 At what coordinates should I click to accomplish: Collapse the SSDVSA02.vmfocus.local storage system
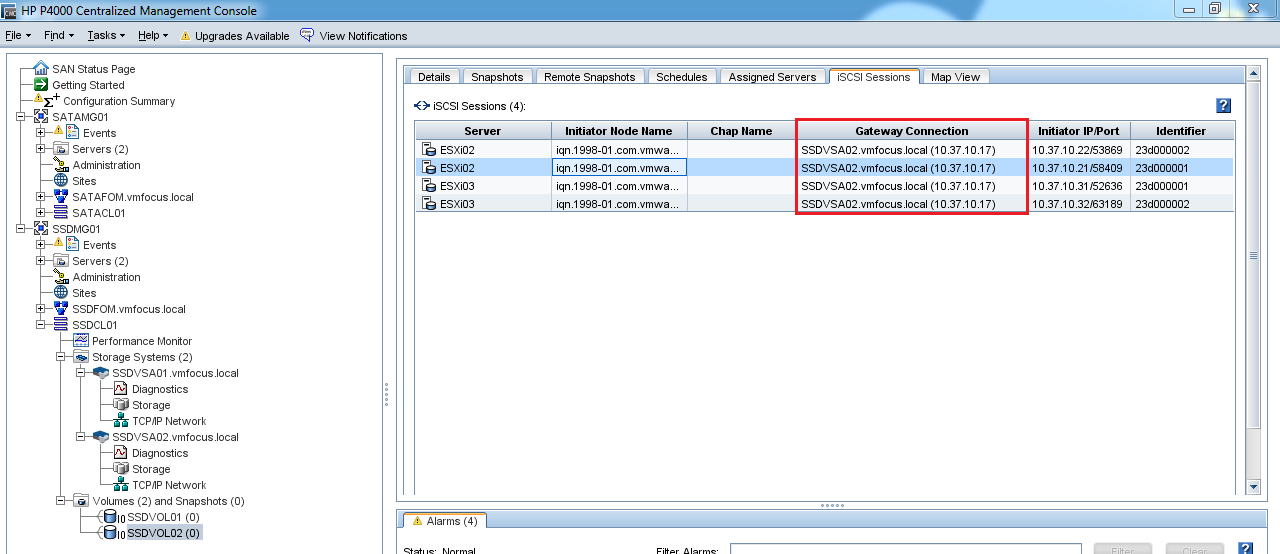tap(81, 437)
